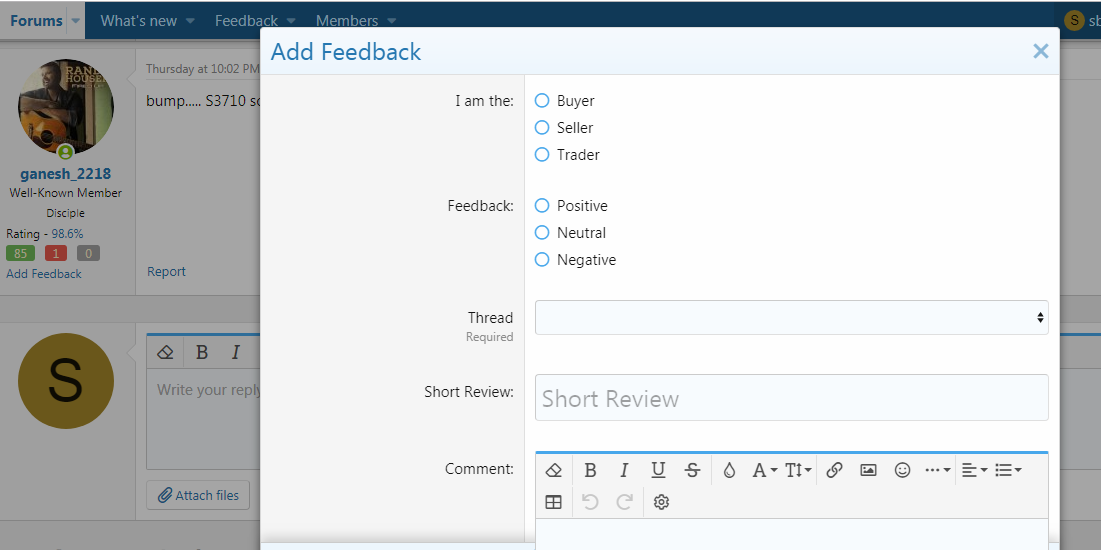Image resolution: width=1101 pixels, height=550 pixels.
Task: Open the Font size dropdown
Action: point(798,470)
